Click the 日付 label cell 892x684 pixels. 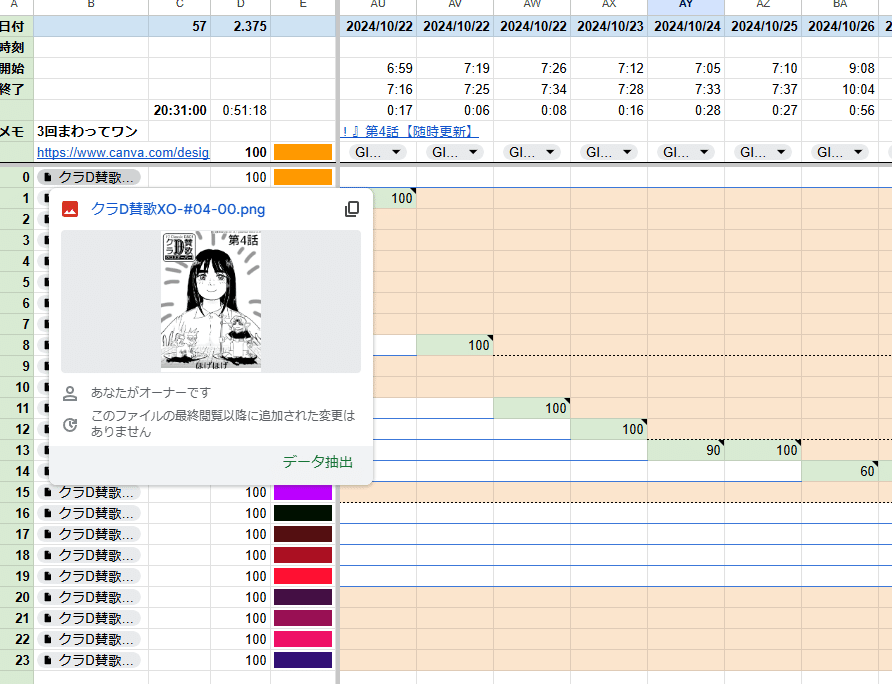[17, 26]
